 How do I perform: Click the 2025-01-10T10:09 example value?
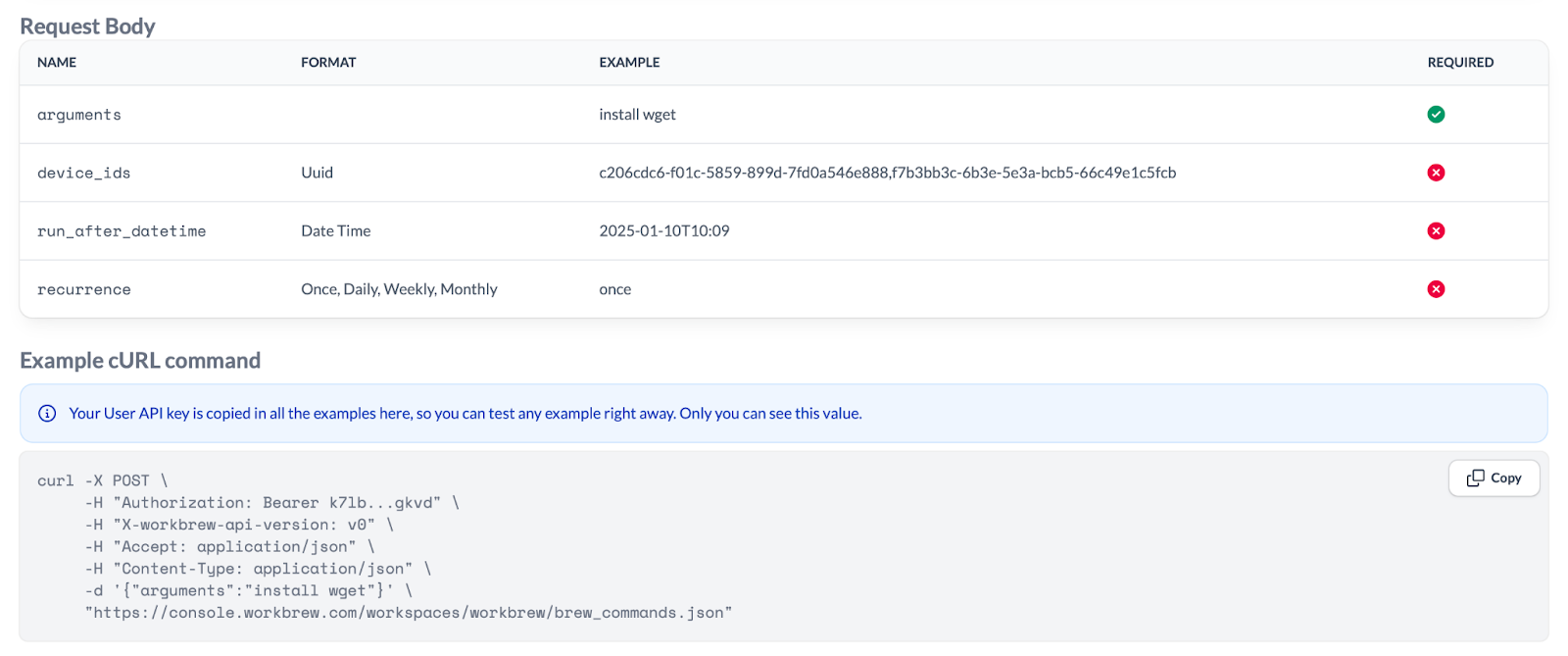(x=664, y=231)
